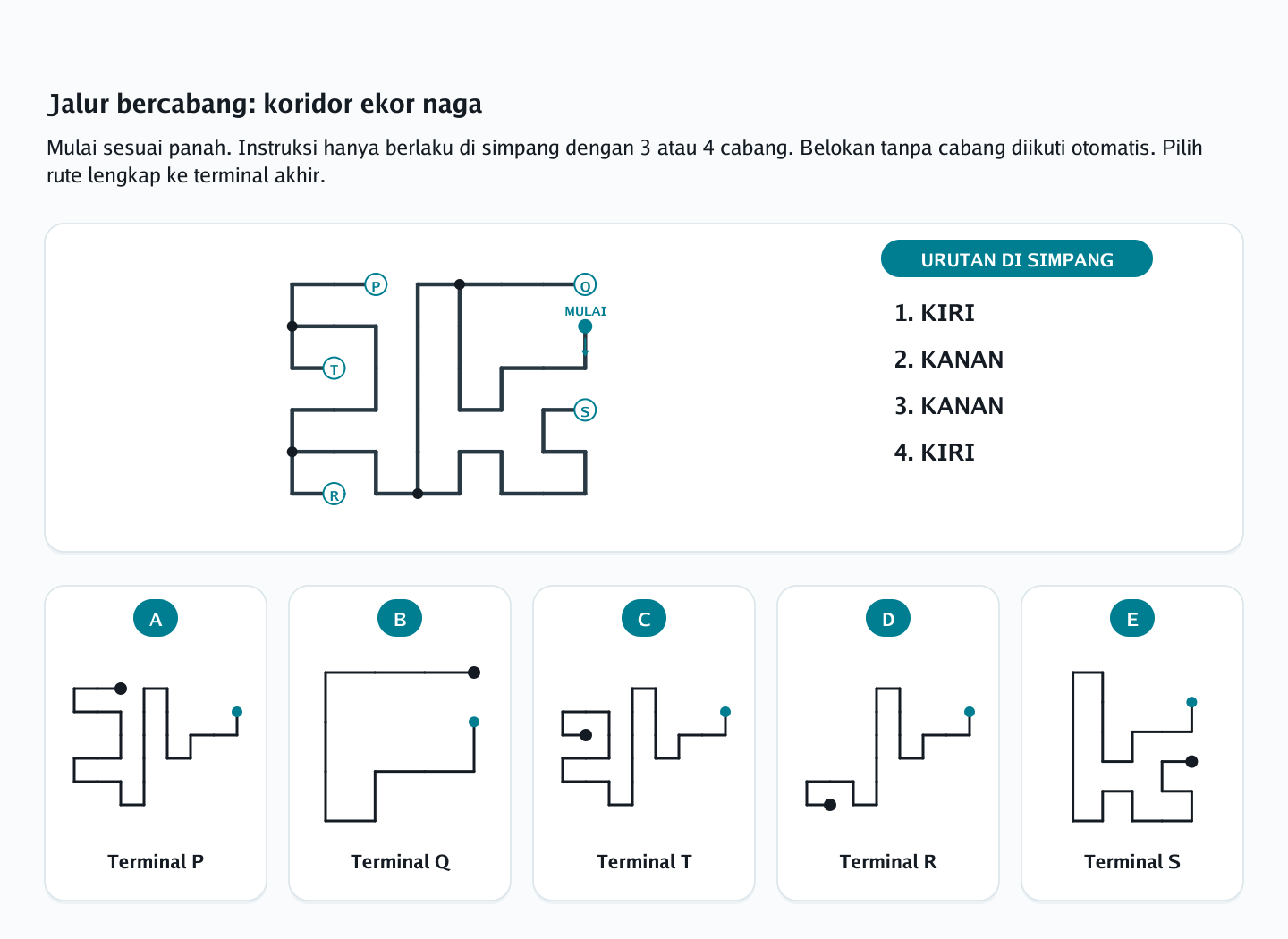Click the URUTAN DI SIMPANG header pill
Screen dimensions: 1288x939
coord(1017,259)
